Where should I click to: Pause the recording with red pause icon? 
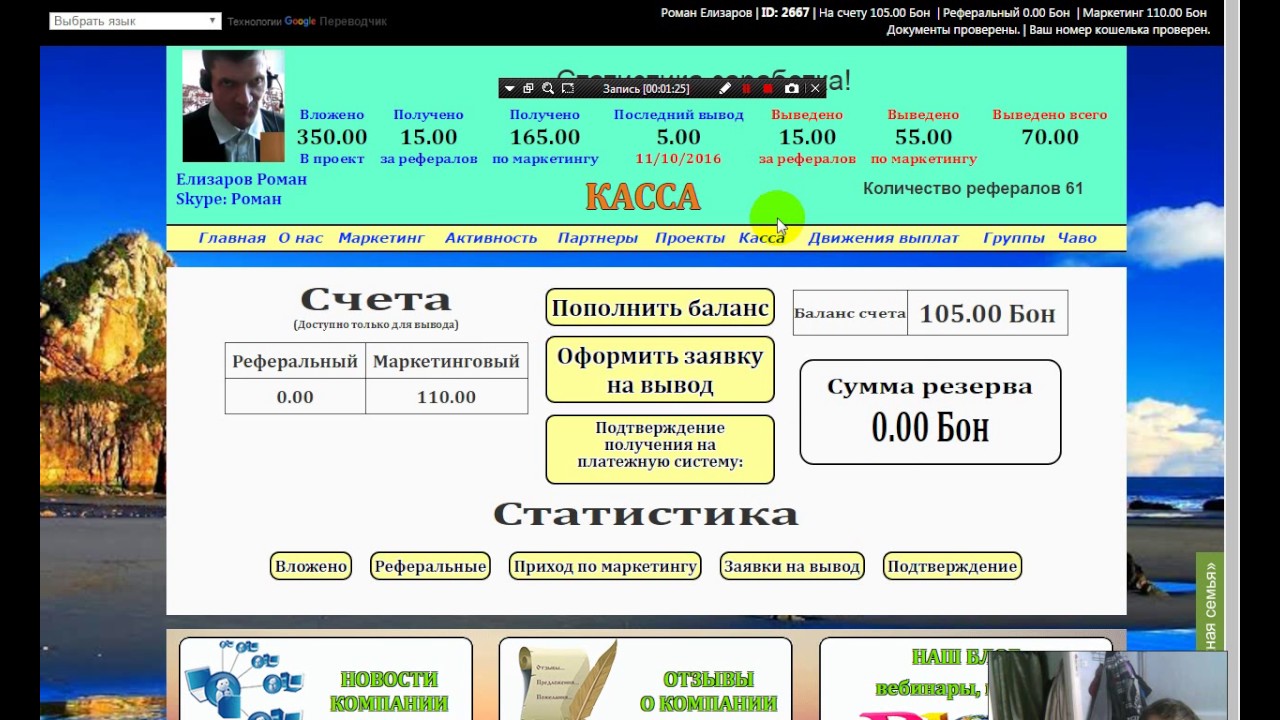746,89
